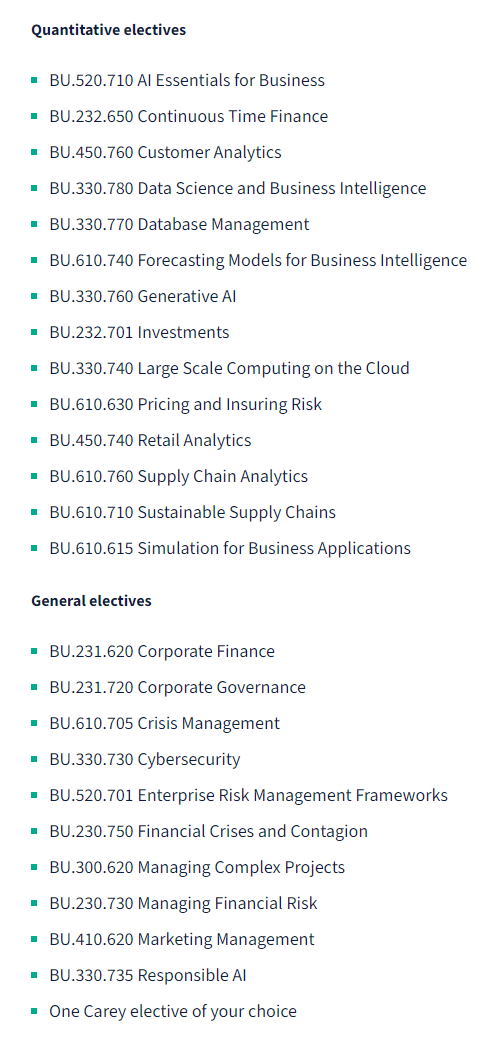Open Large Scale Computing on the Cloud
Viewport: 503px width, 1050px height.
[x=229, y=368]
